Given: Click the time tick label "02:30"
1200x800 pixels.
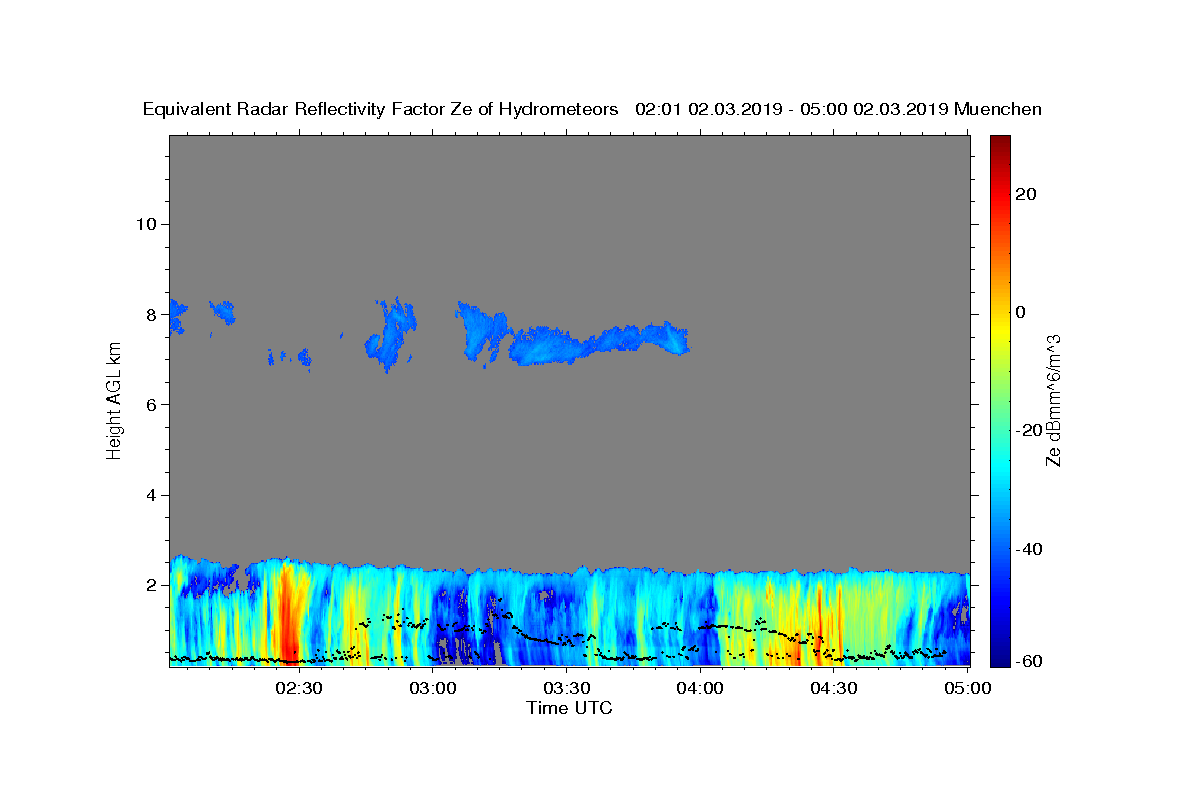Looking at the screenshot, I should (x=298, y=688).
